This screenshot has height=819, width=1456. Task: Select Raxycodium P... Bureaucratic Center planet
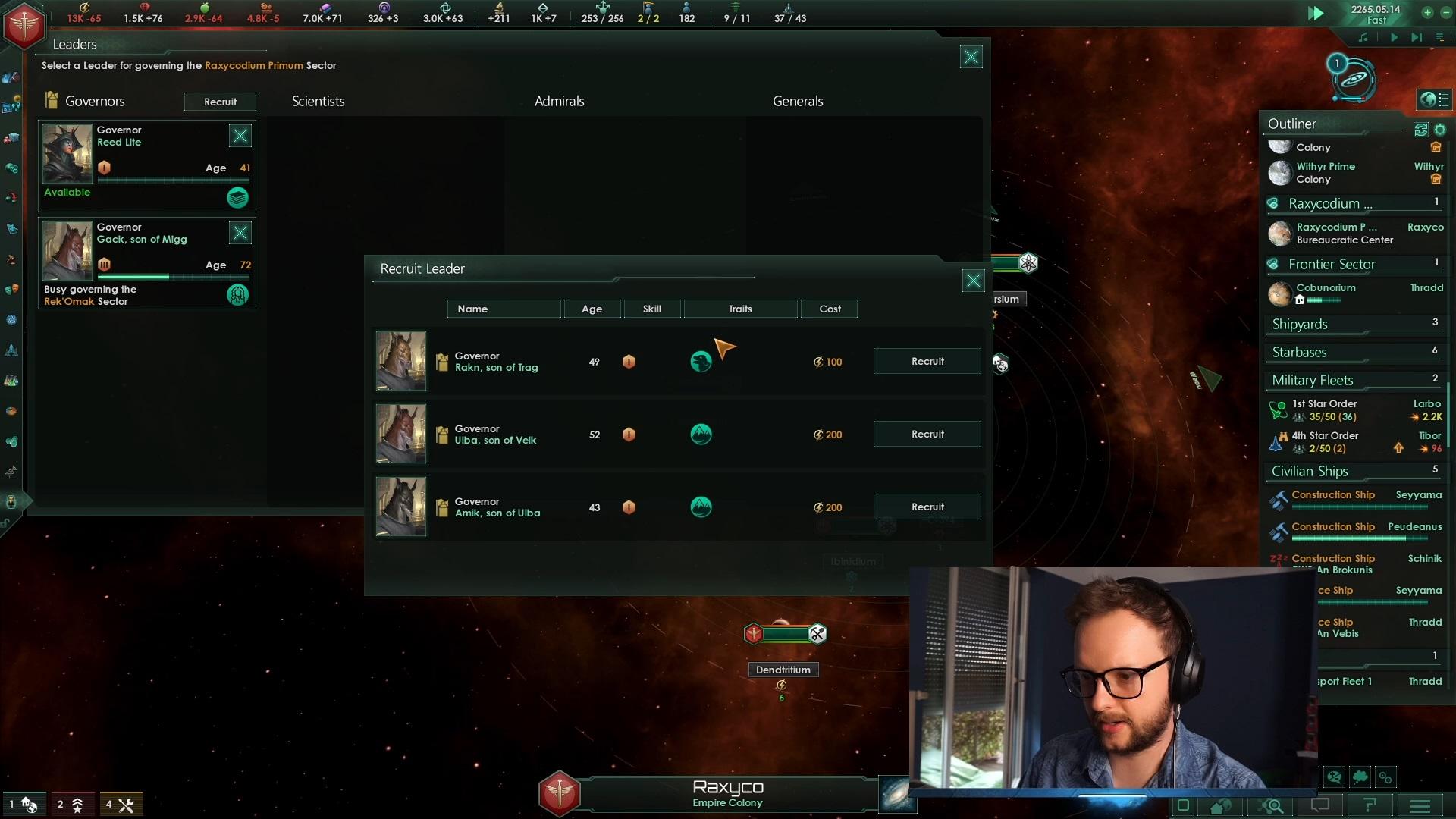(x=1354, y=234)
